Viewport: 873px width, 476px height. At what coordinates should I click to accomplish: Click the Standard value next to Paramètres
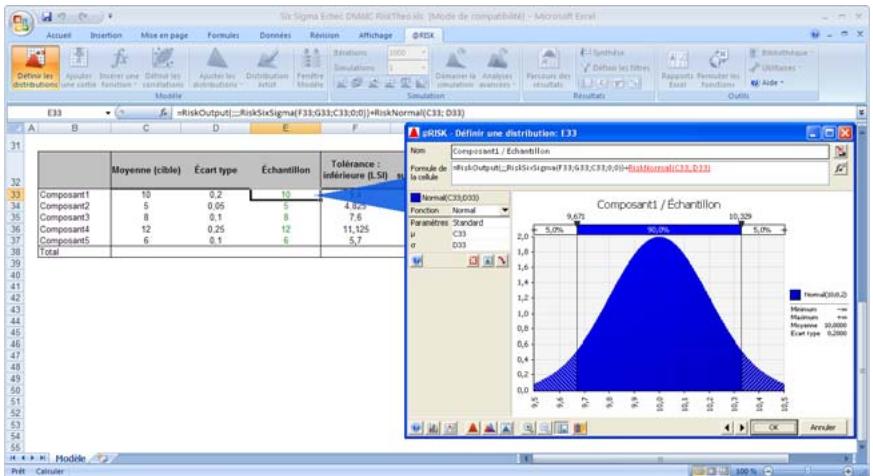[480, 223]
